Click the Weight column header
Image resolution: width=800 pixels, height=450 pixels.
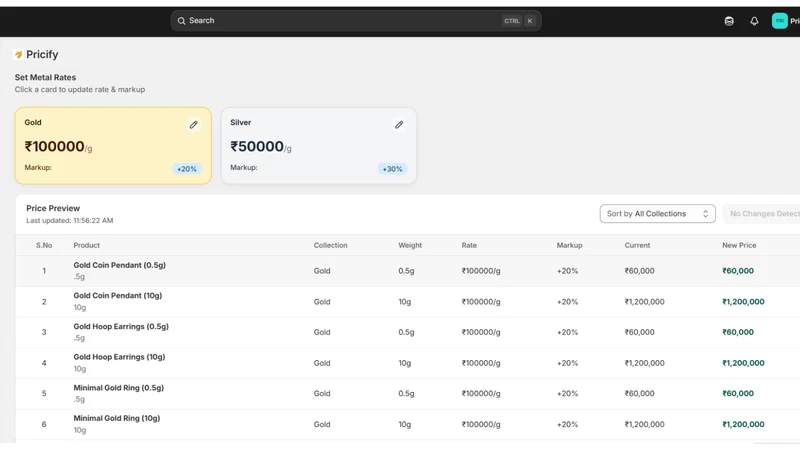tap(410, 245)
